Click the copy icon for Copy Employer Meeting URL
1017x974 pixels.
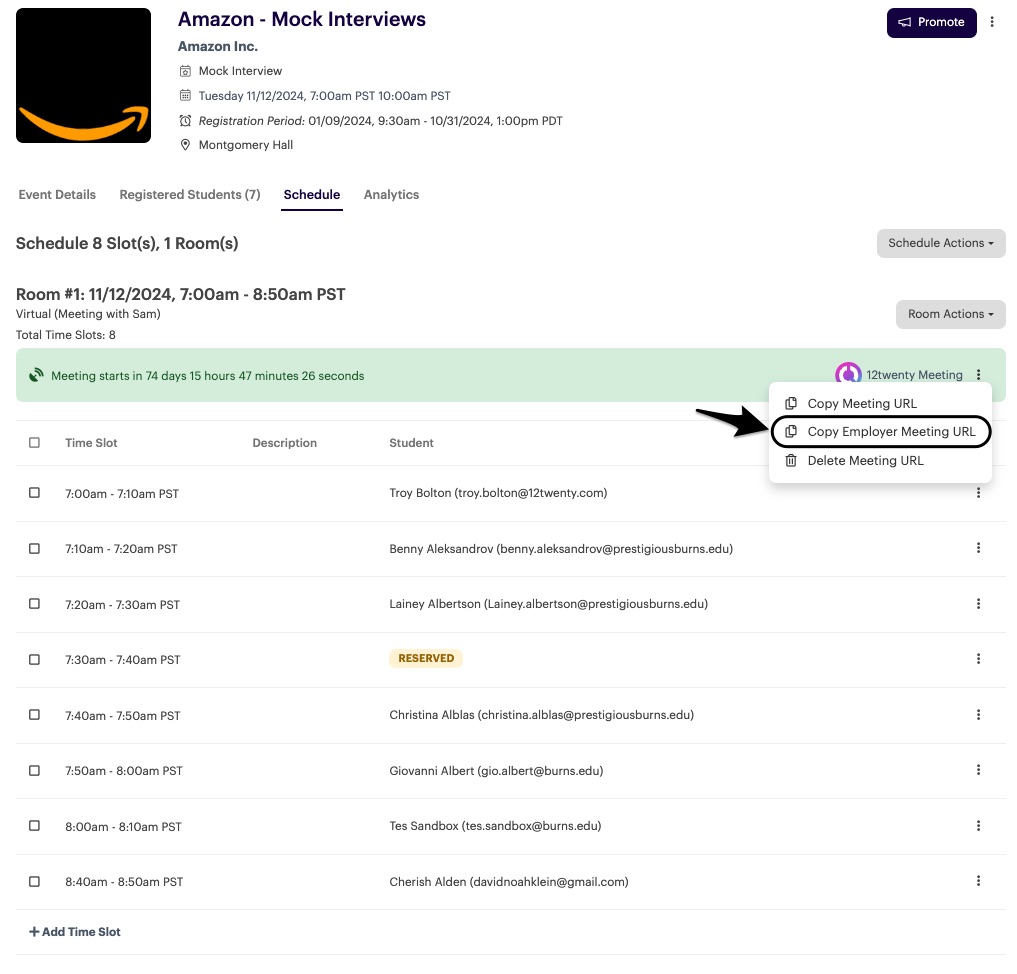click(791, 431)
